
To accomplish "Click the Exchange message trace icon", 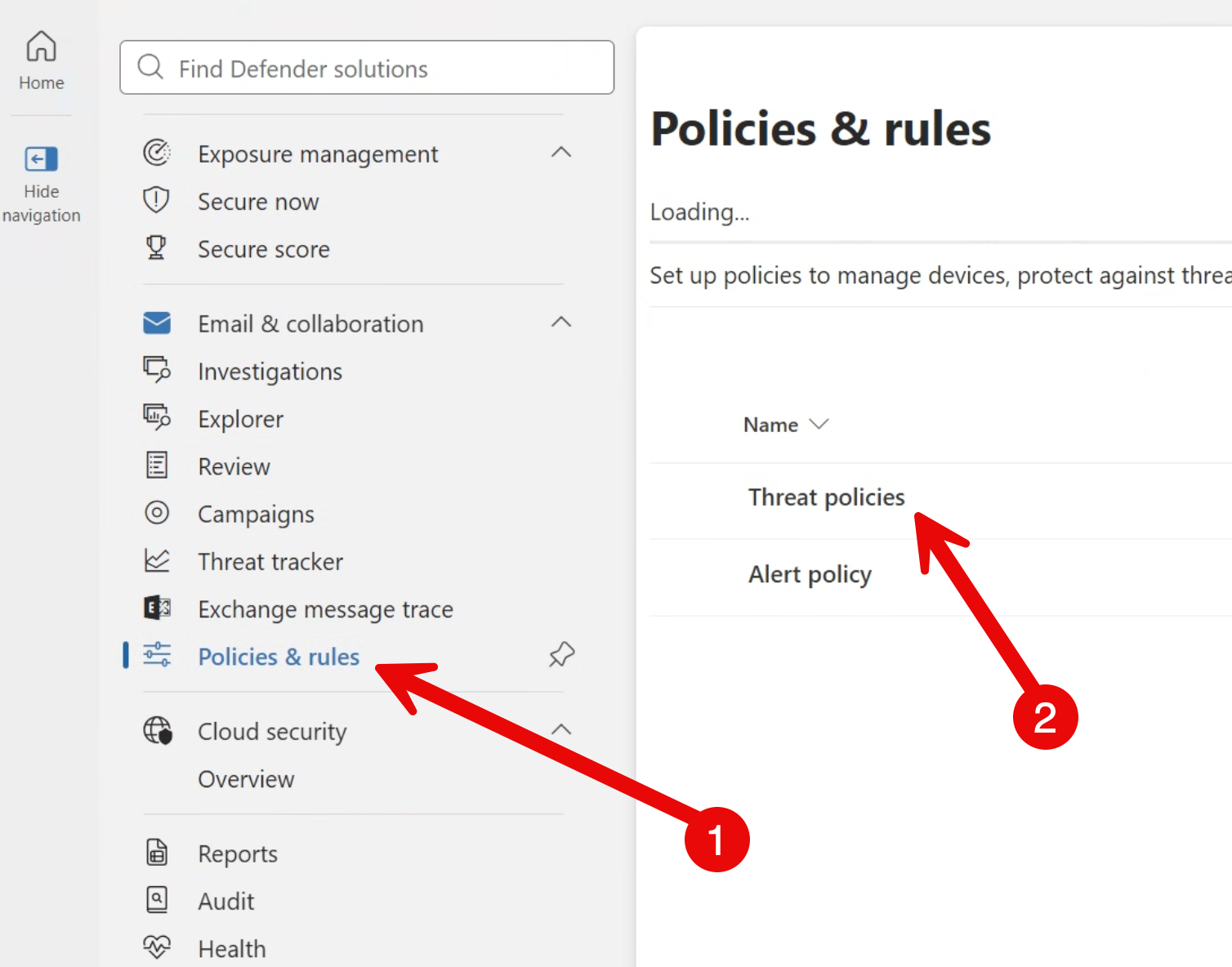I will point(157,608).
